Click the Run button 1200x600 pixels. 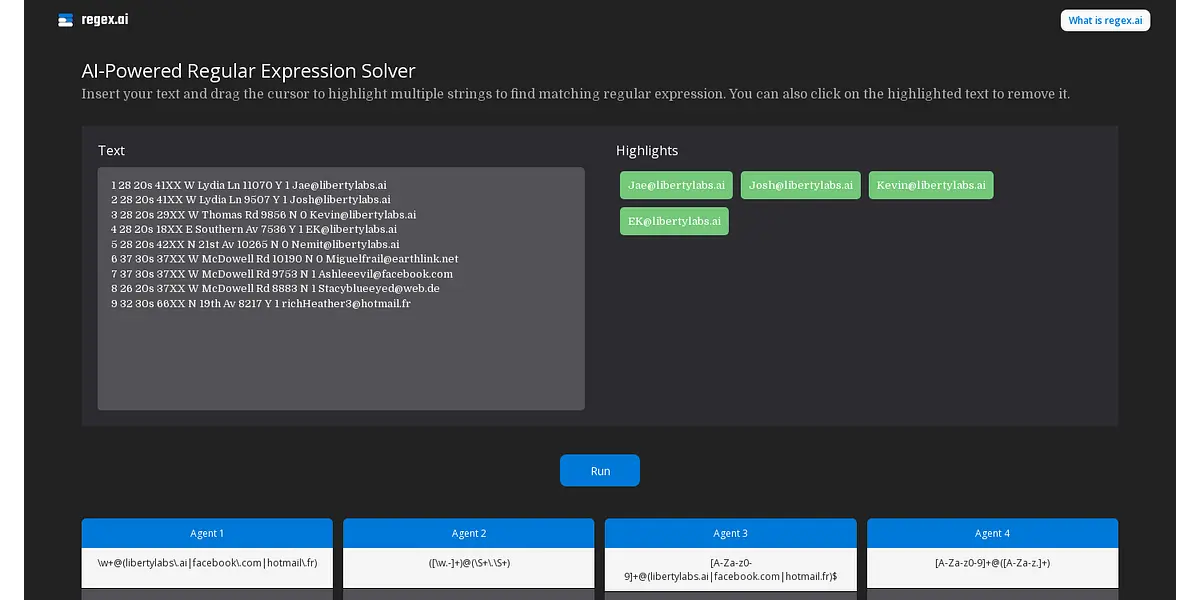600,471
